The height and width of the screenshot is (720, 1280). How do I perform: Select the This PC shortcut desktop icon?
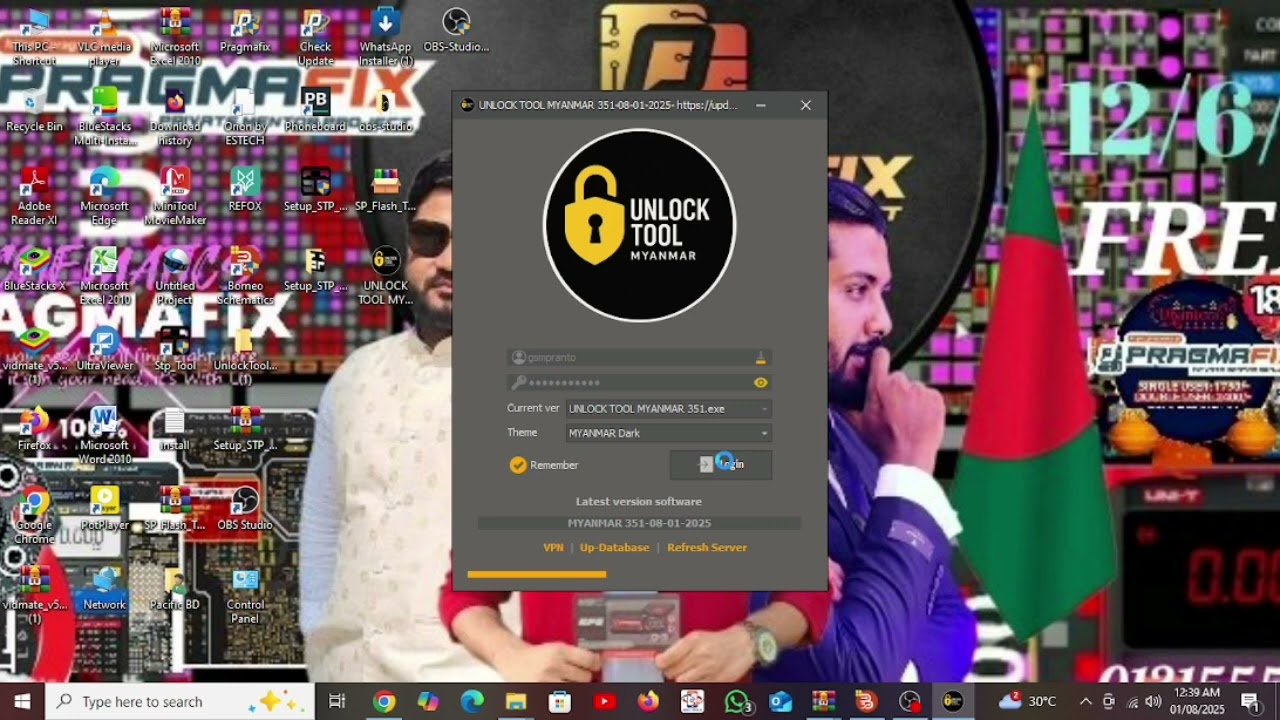(34, 37)
